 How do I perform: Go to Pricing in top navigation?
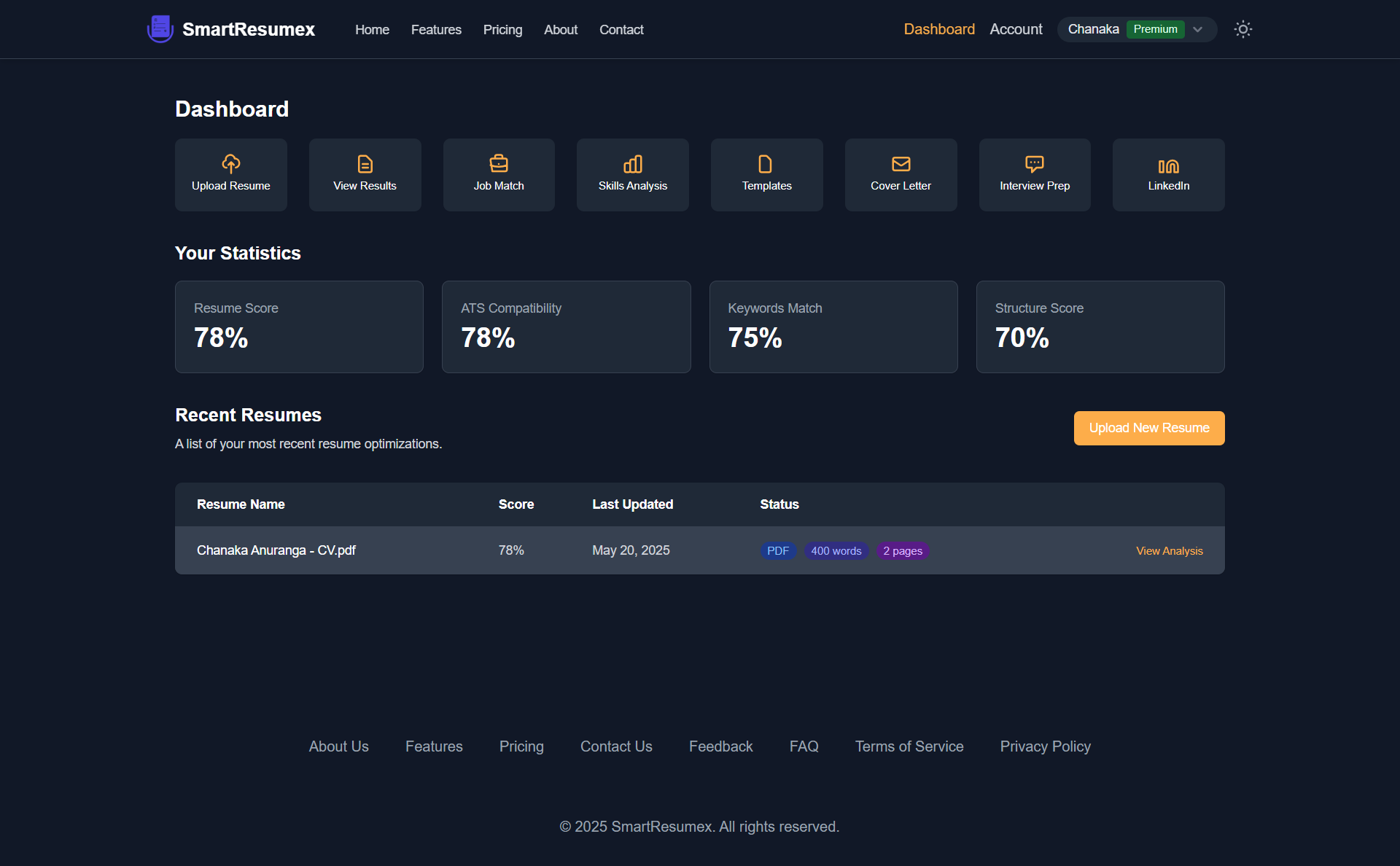(502, 30)
